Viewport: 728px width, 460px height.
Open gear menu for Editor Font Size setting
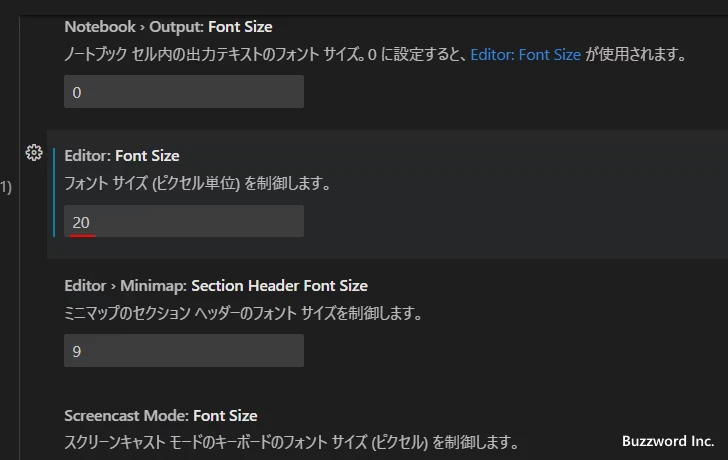[x=34, y=153]
